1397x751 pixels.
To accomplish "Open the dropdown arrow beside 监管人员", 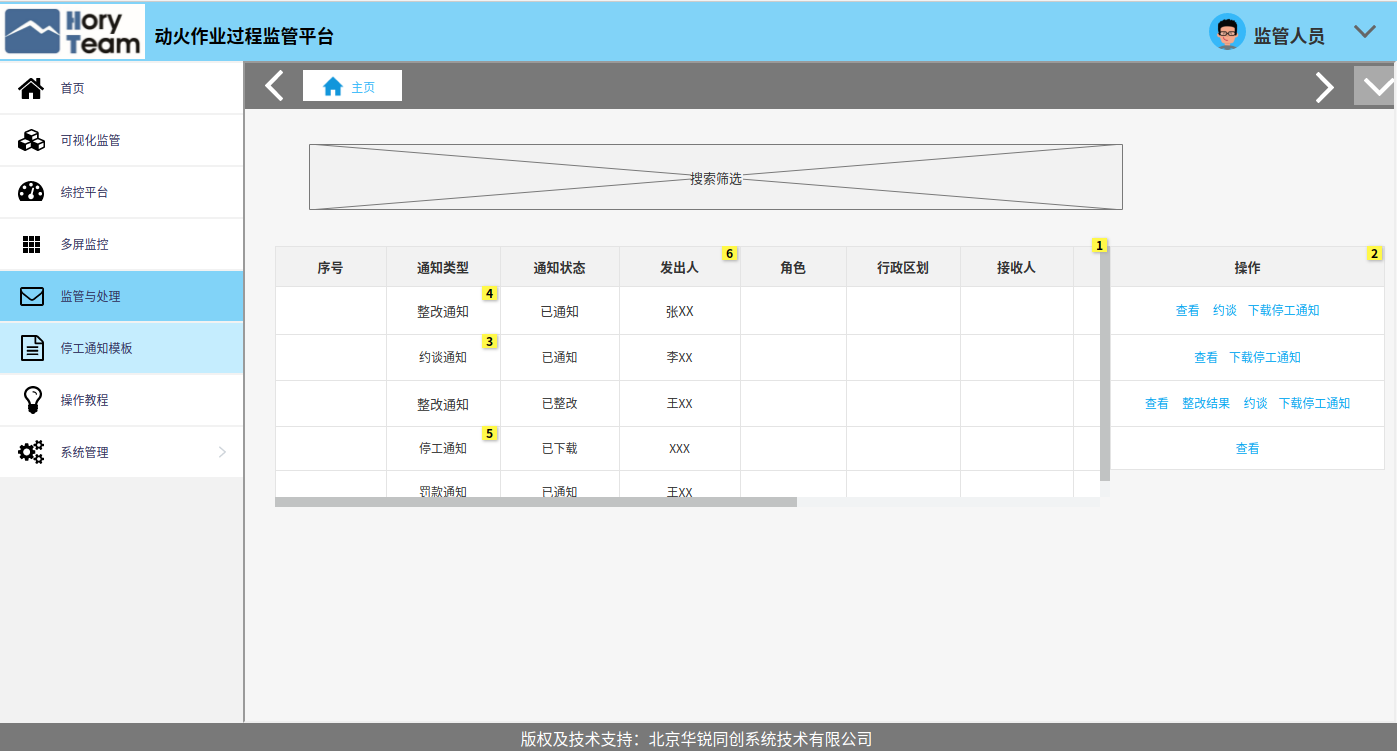I will tap(1365, 31).
